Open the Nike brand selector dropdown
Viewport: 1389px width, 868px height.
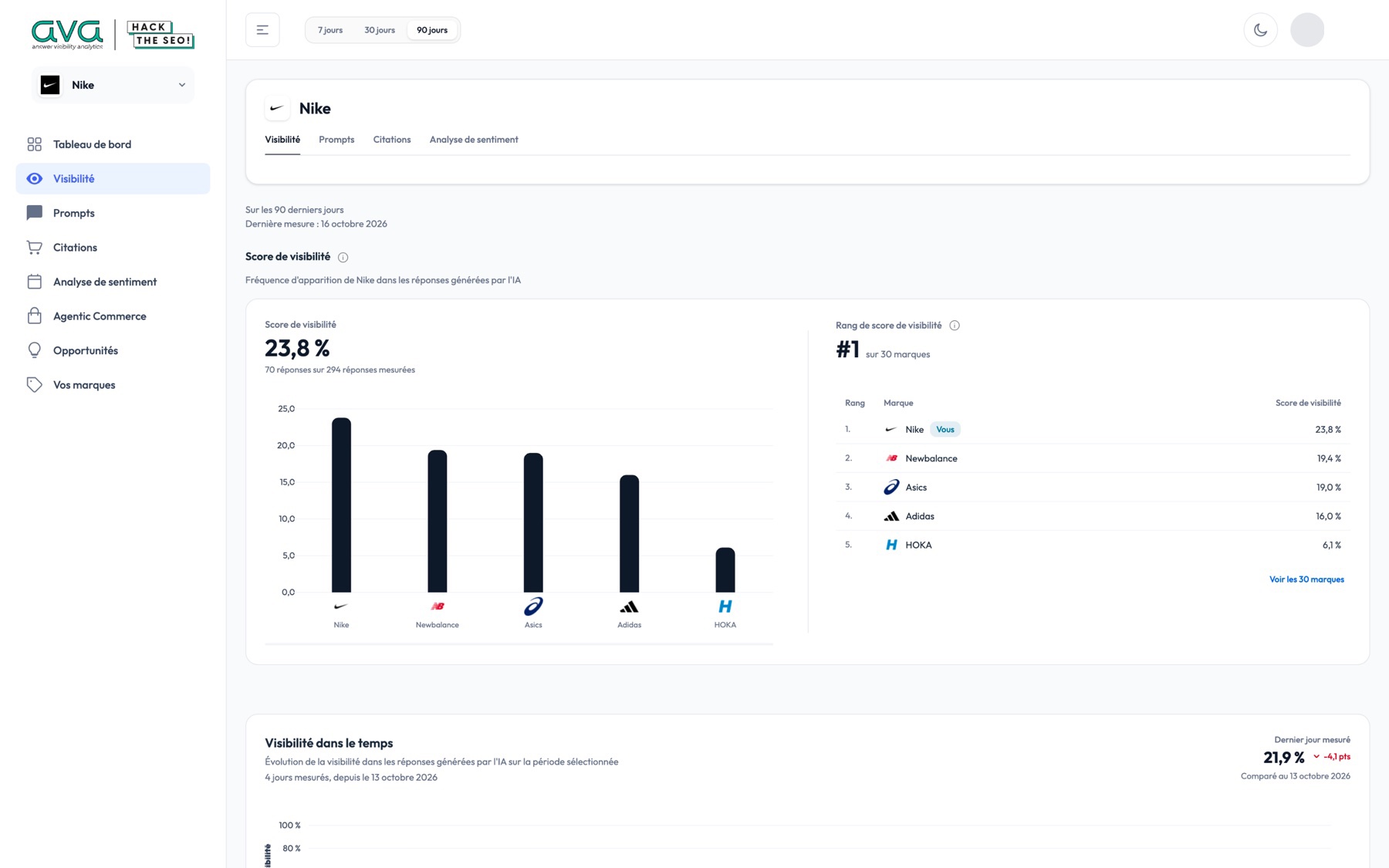click(113, 85)
